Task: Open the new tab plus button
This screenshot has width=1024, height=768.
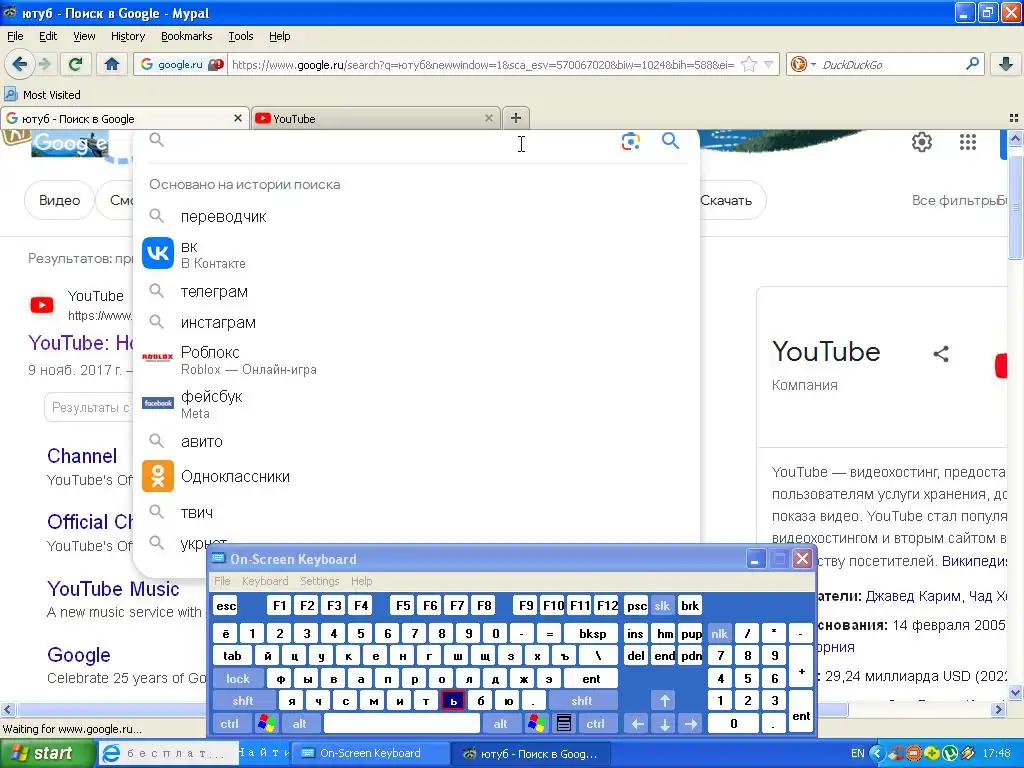Action: pyautogui.click(x=515, y=118)
